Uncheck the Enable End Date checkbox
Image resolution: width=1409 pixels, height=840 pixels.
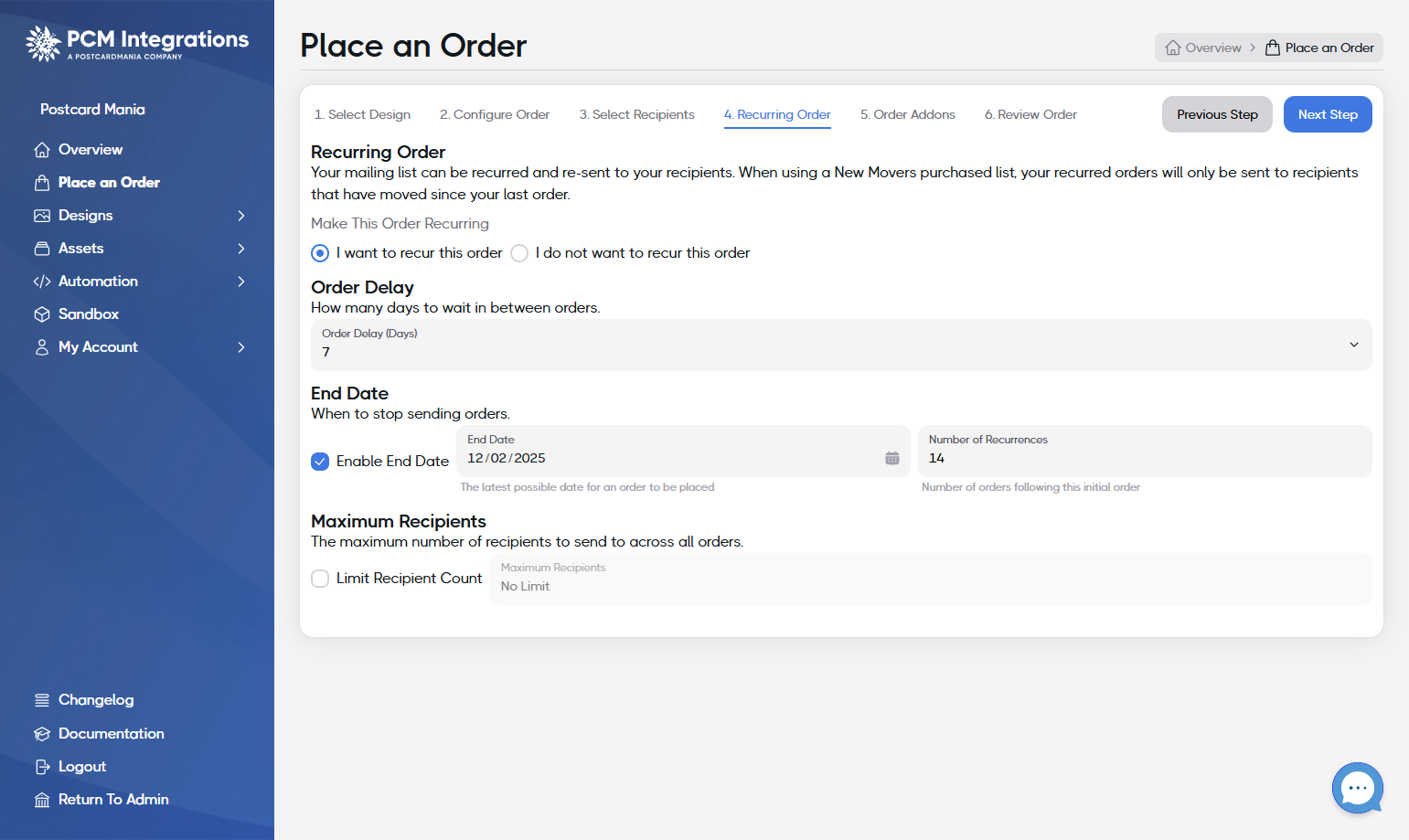point(320,462)
